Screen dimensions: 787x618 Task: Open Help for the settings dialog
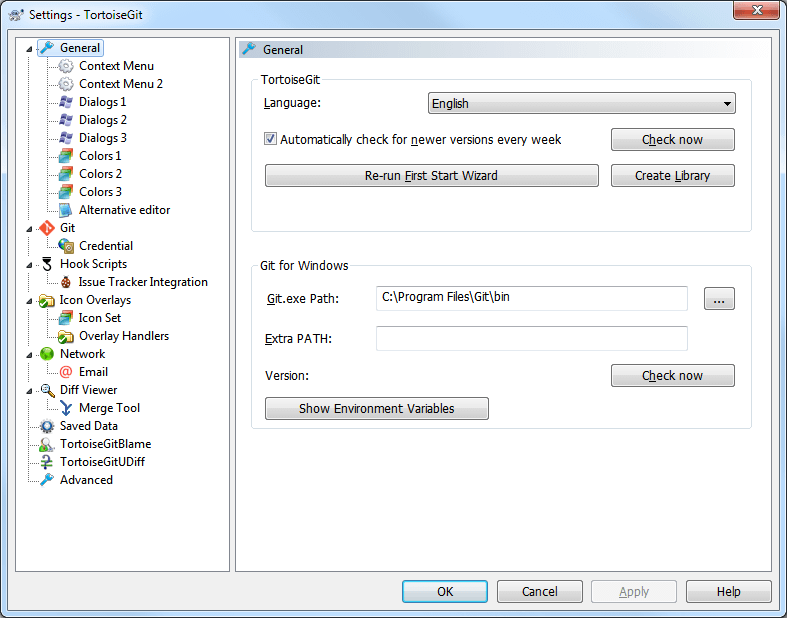pos(728,591)
